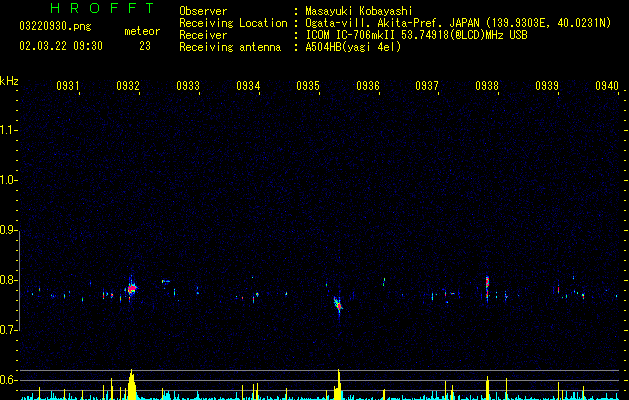Click the 0.7 kHz axis label
629x400 pixels.
click(8, 330)
